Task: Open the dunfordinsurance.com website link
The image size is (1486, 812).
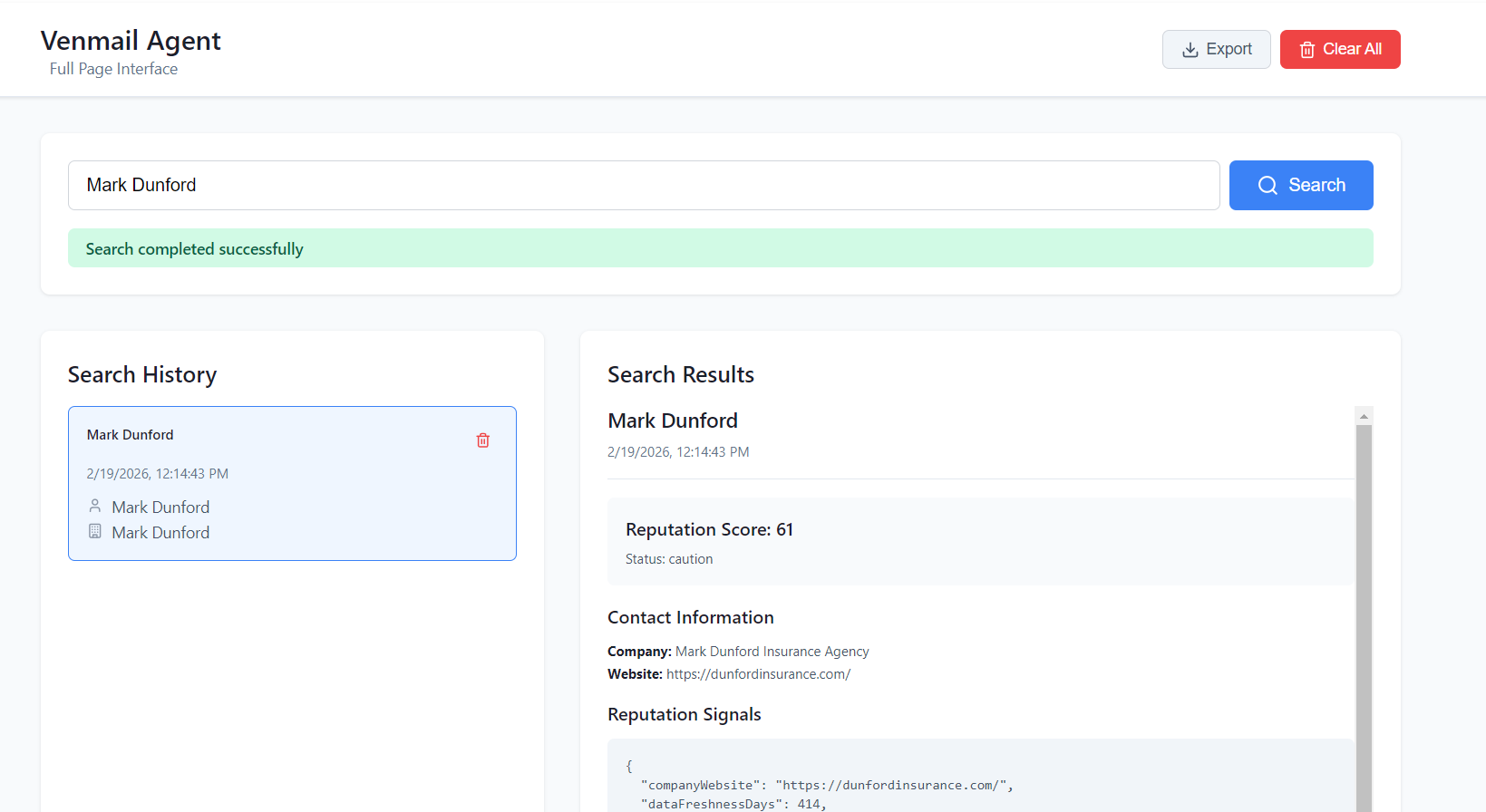Action: coord(758,674)
